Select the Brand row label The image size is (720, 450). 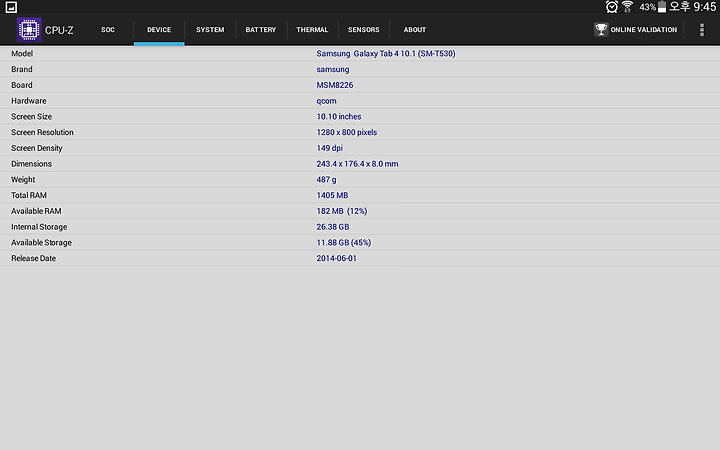[x=22, y=69]
